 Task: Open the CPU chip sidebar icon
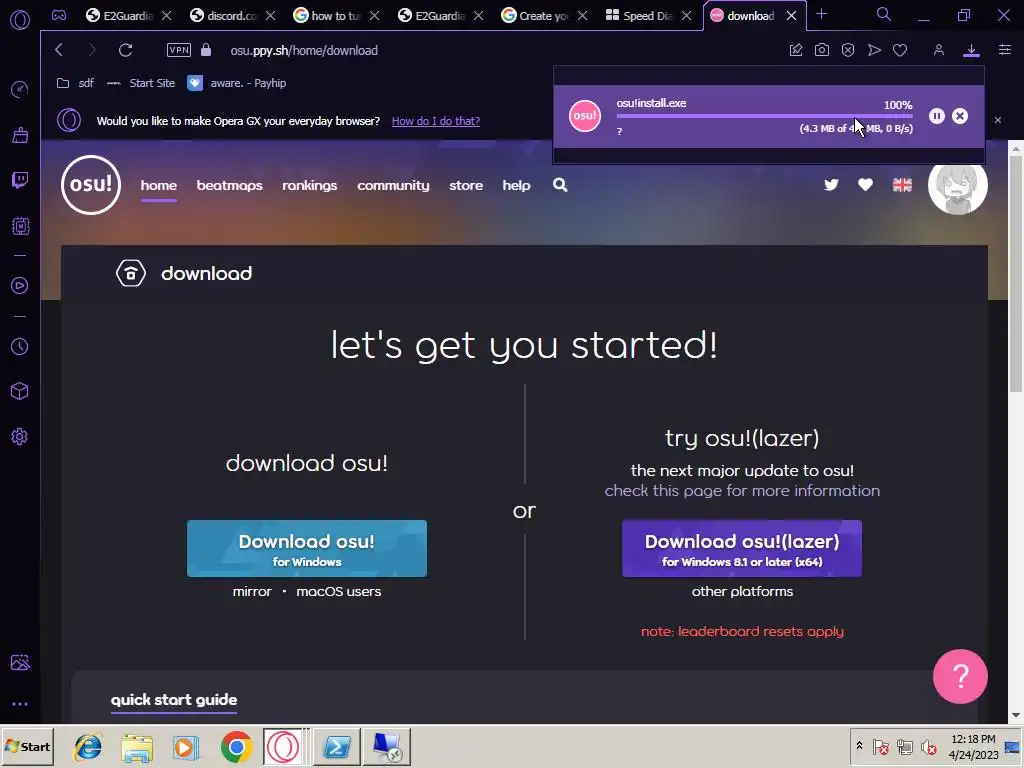20,226
